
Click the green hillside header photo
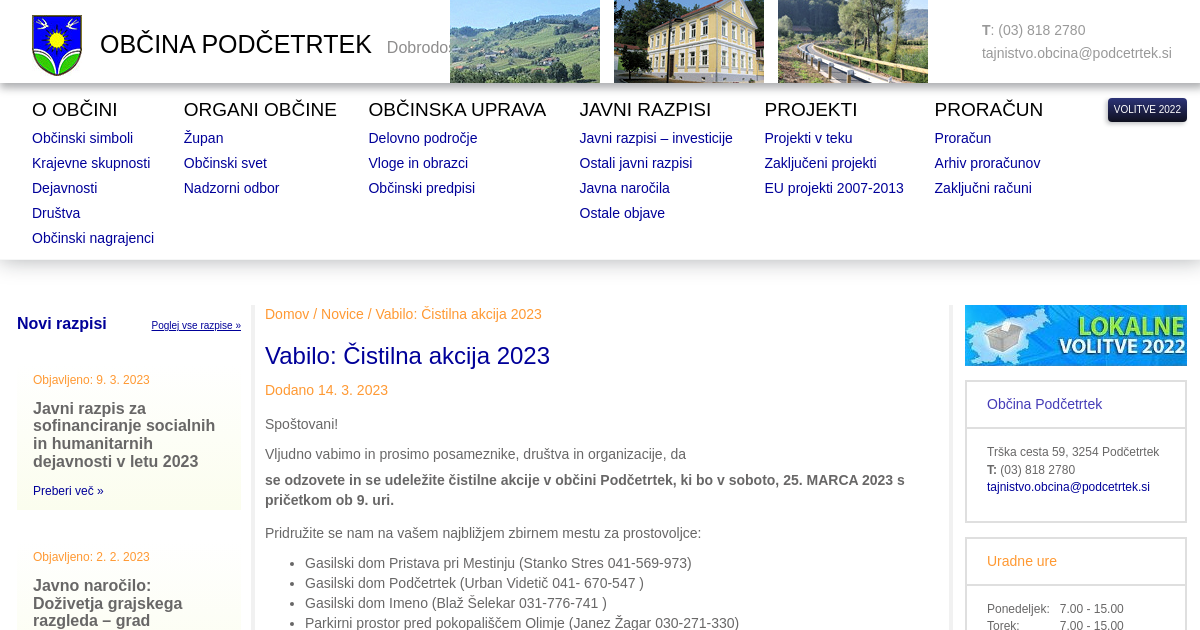[x=524, y=41]
